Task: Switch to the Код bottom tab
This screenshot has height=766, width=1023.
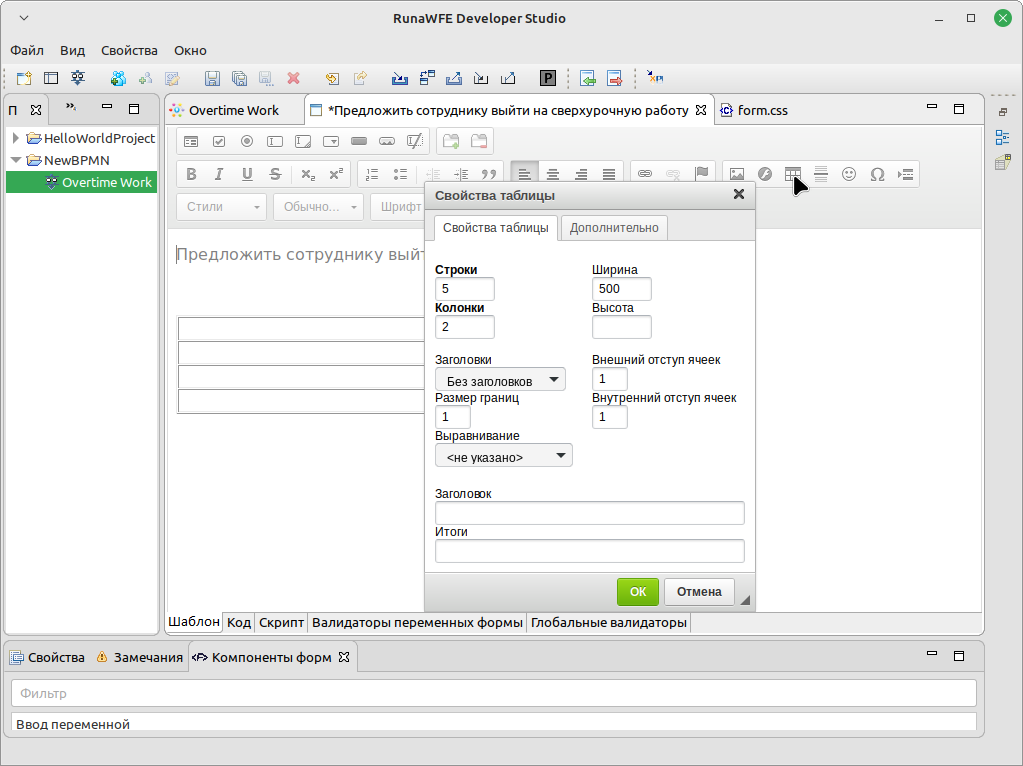Action: pos(239,622)
